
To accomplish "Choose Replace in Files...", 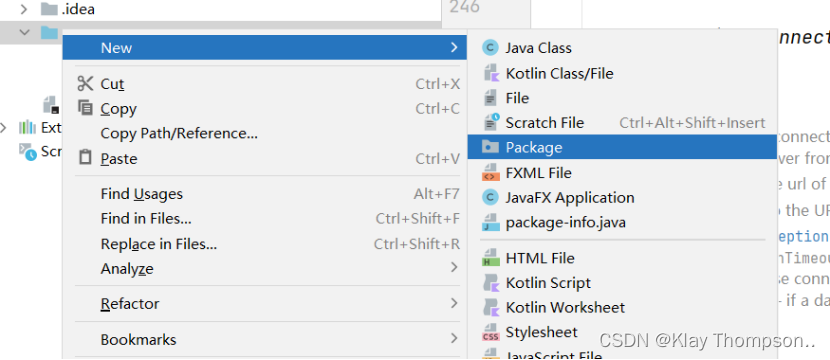I will (265, 244).
